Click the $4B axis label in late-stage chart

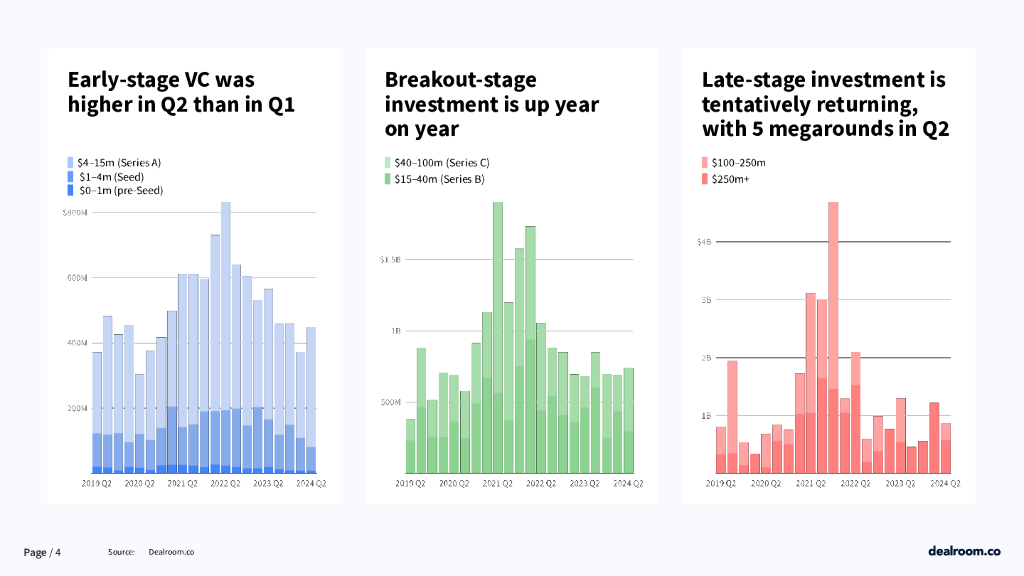click(704, 241)
